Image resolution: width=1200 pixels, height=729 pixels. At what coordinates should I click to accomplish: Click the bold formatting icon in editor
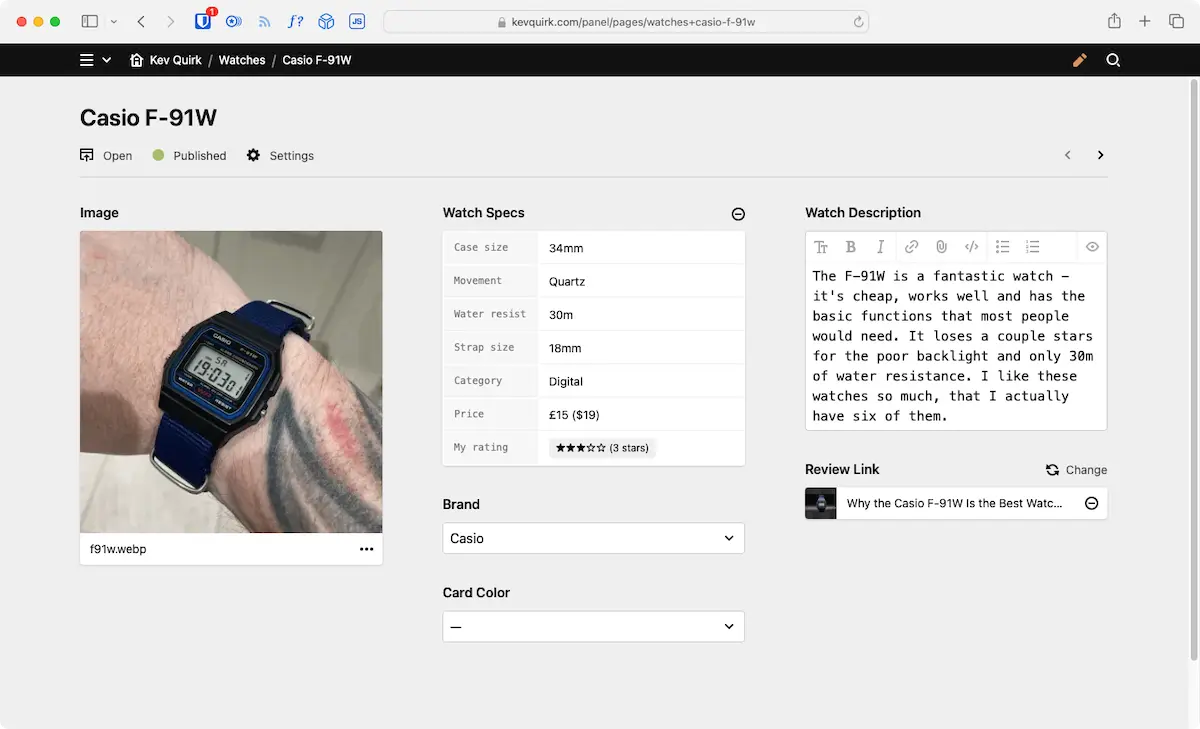(x=851, y=247)
